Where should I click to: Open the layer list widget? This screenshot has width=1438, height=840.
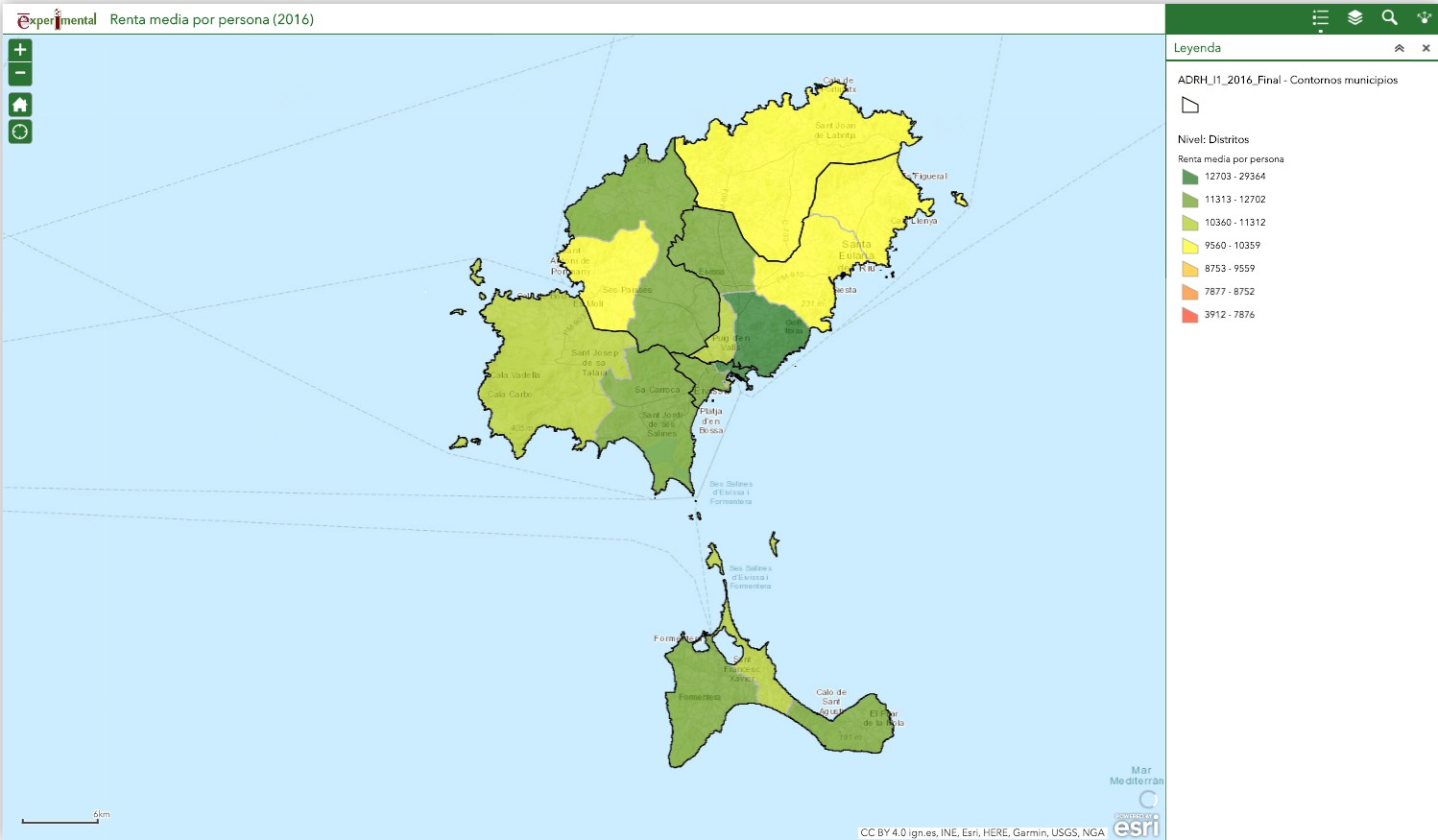pyautogui.click(x=1354, y=18)
